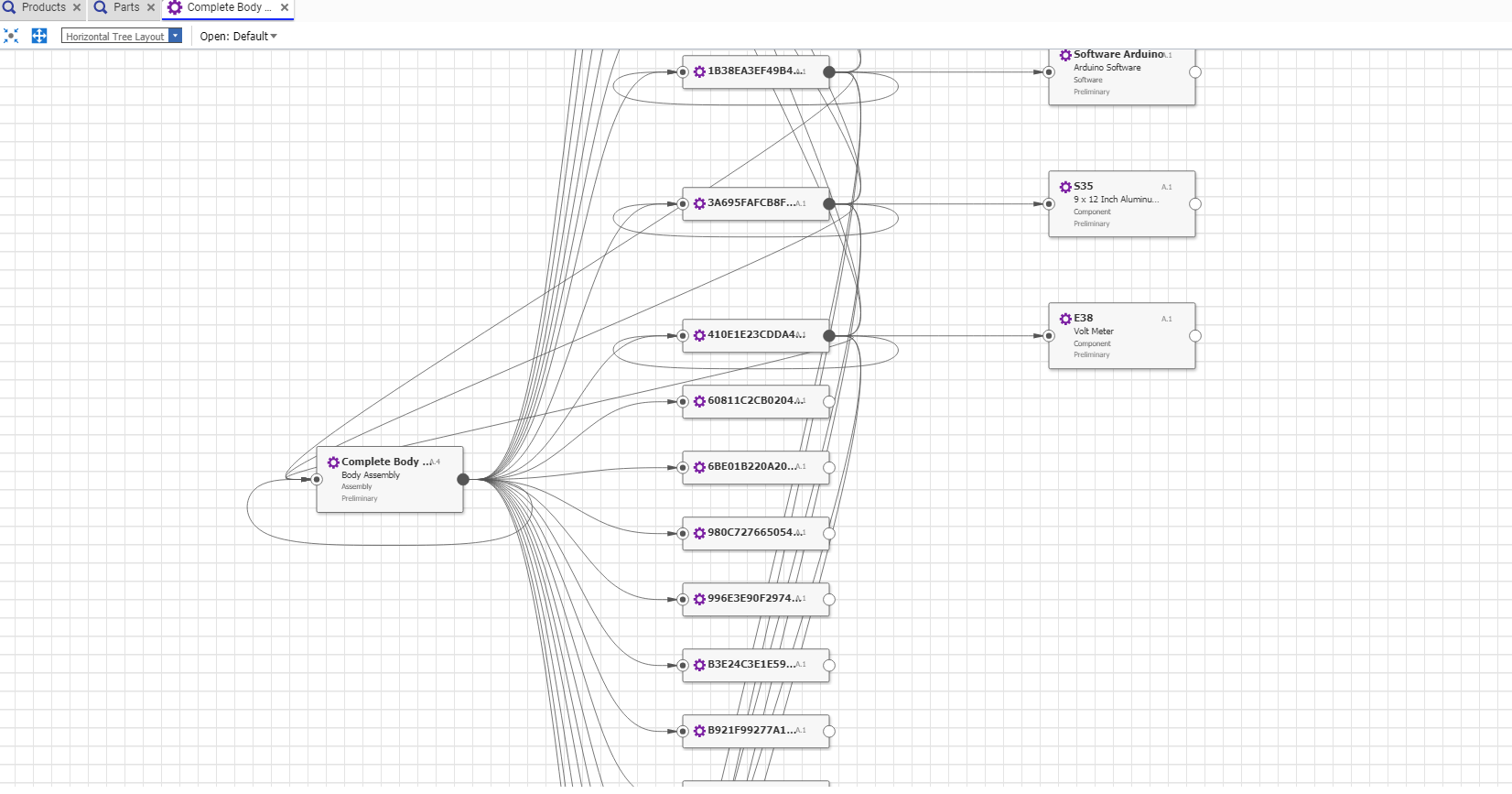Expand the E38 Volt Meter output port
Image resolution: width=1512 pixels, height=794 pixels.
click(1195, 335)
